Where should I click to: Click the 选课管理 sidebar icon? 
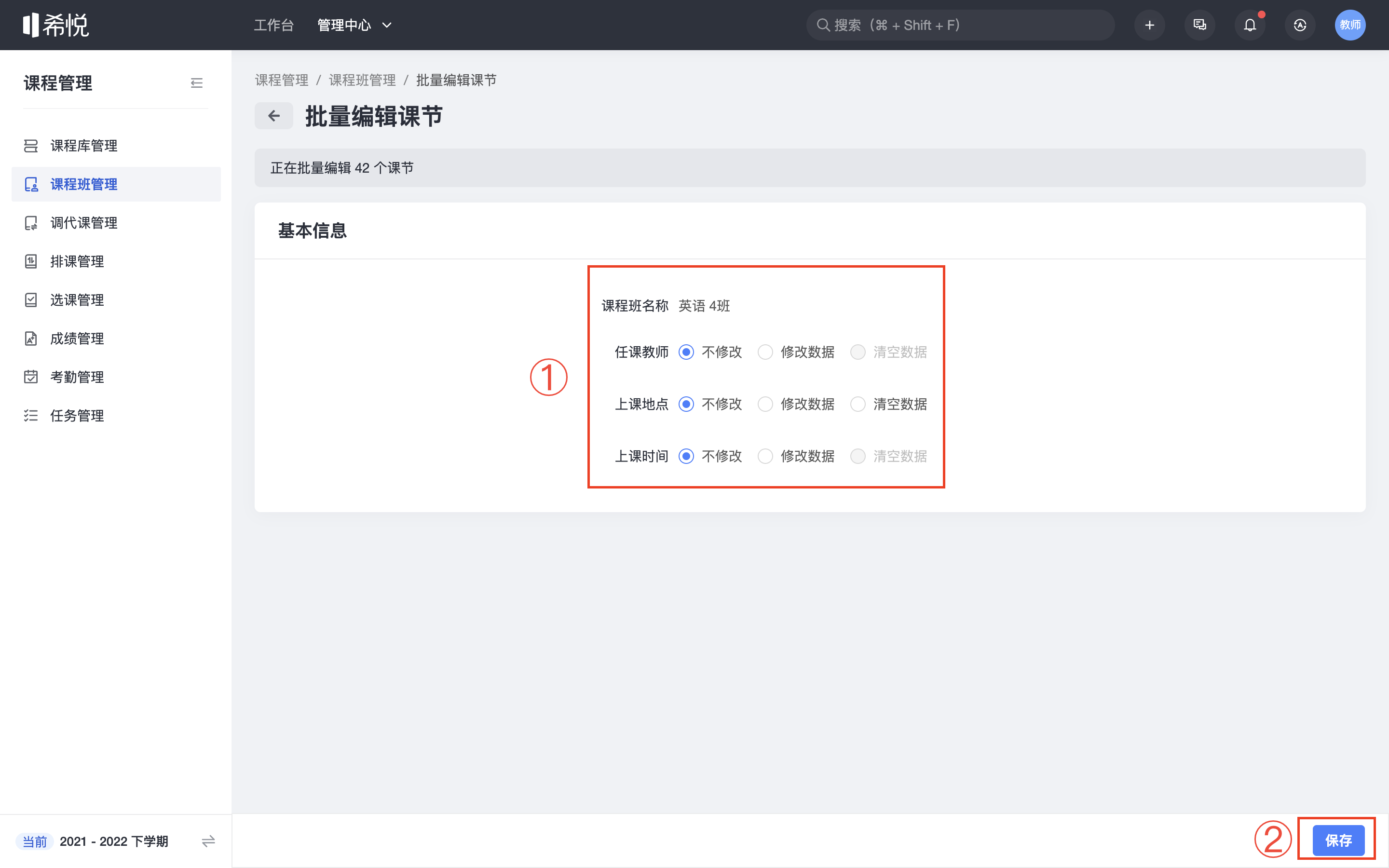tap(31, 299)
